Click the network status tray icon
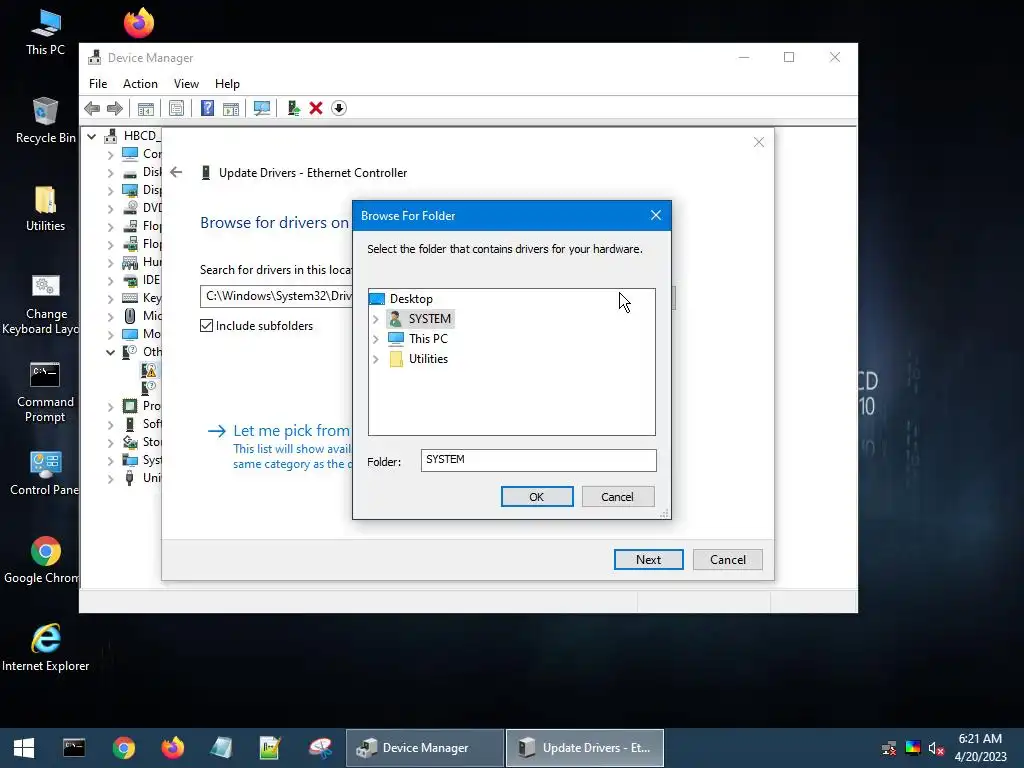The width and height of the screenshot is (1024, 768). click(x=889, y=748)
